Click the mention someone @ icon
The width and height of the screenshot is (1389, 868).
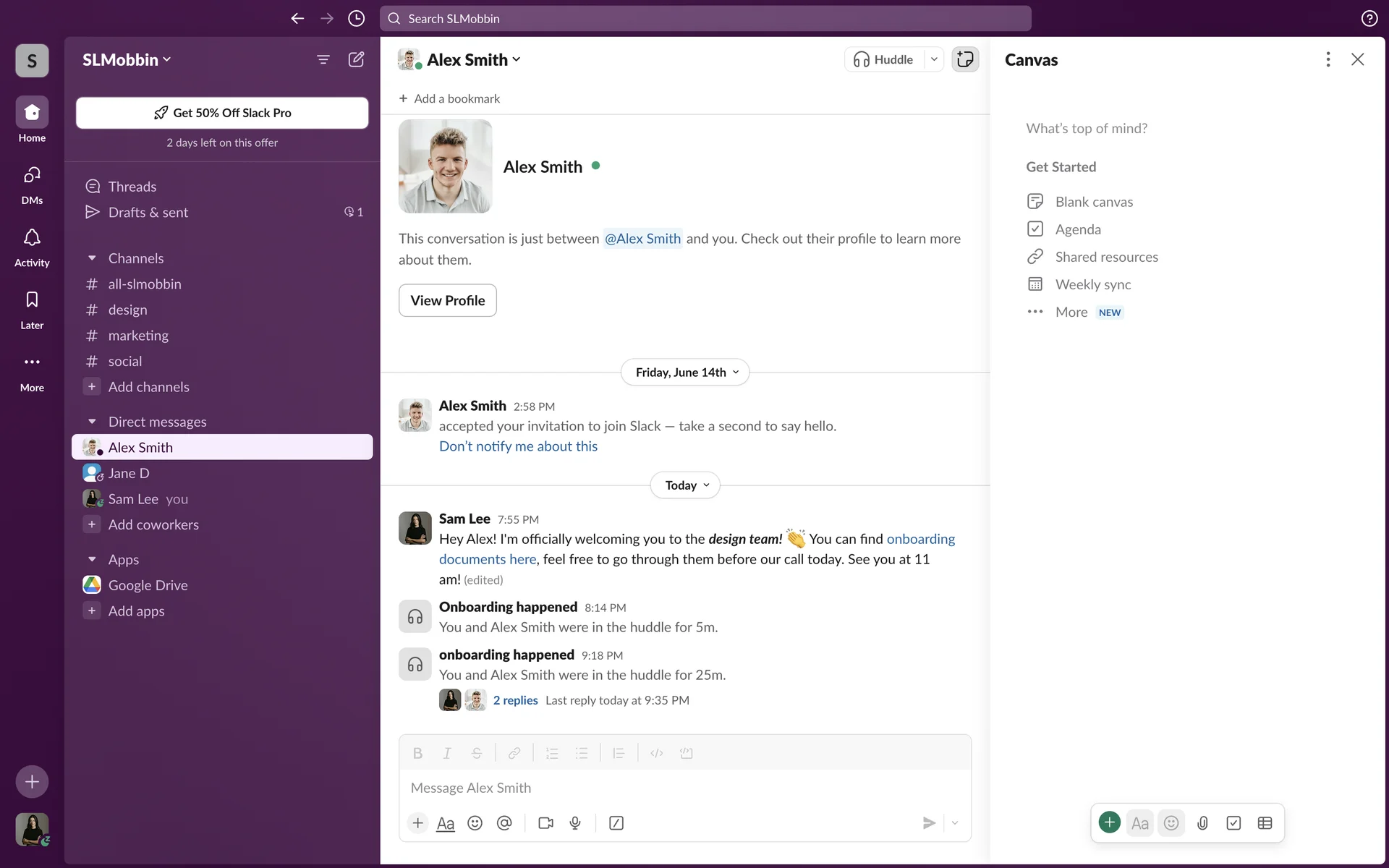coord(504,823)
